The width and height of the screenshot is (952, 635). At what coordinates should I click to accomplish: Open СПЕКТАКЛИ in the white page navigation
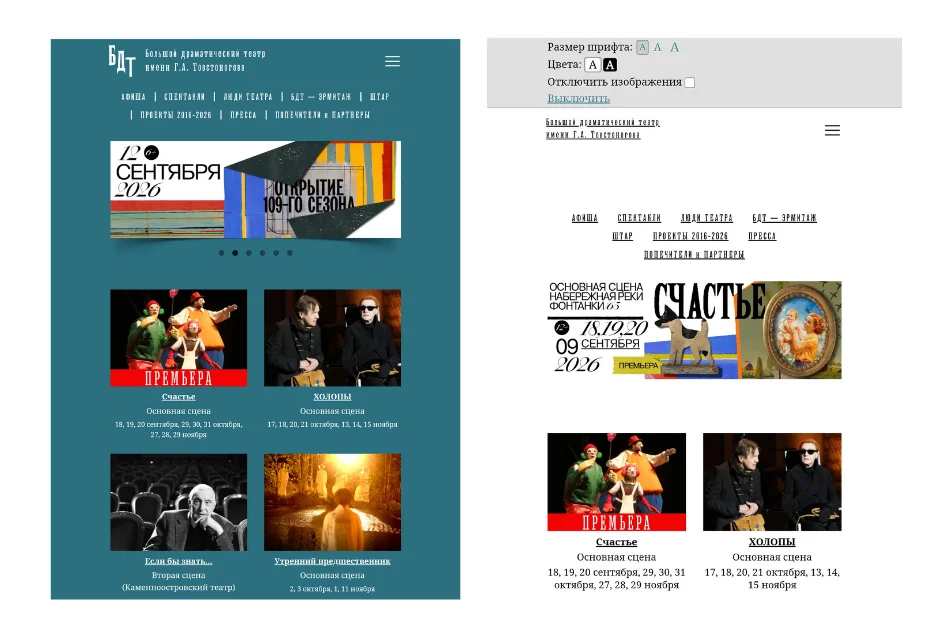point(639,218)
